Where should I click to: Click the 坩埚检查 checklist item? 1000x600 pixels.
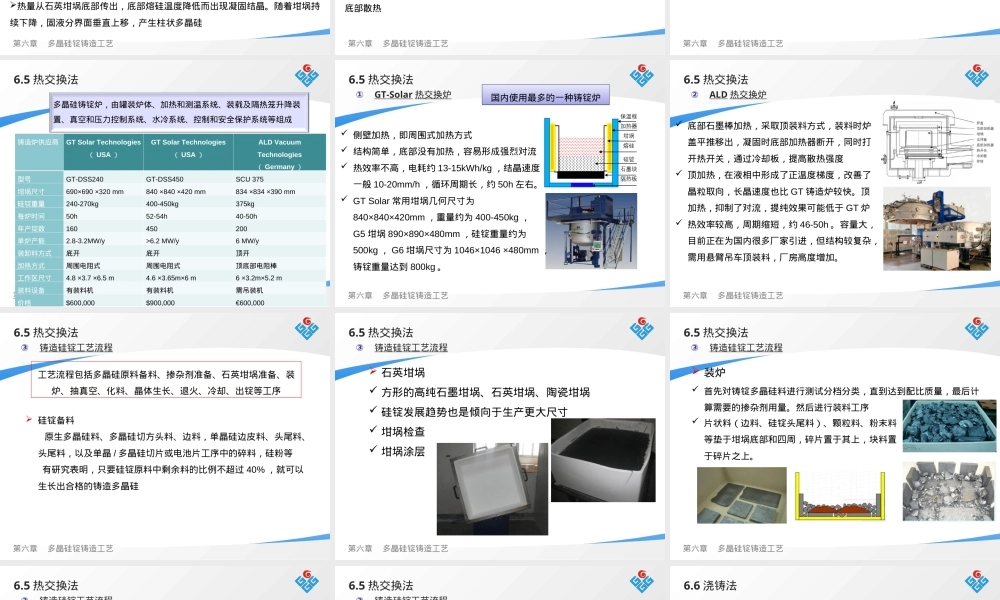tap(403, 432)
